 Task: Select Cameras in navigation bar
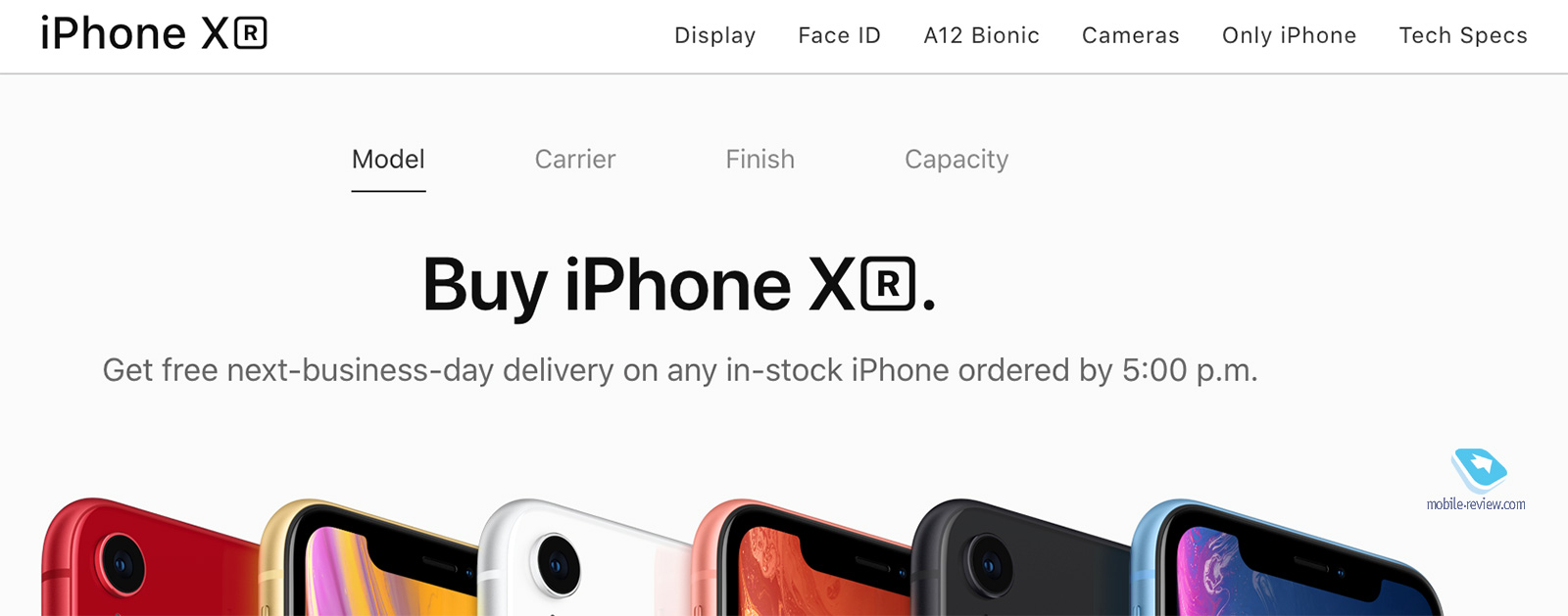(x=1130, y=35)
